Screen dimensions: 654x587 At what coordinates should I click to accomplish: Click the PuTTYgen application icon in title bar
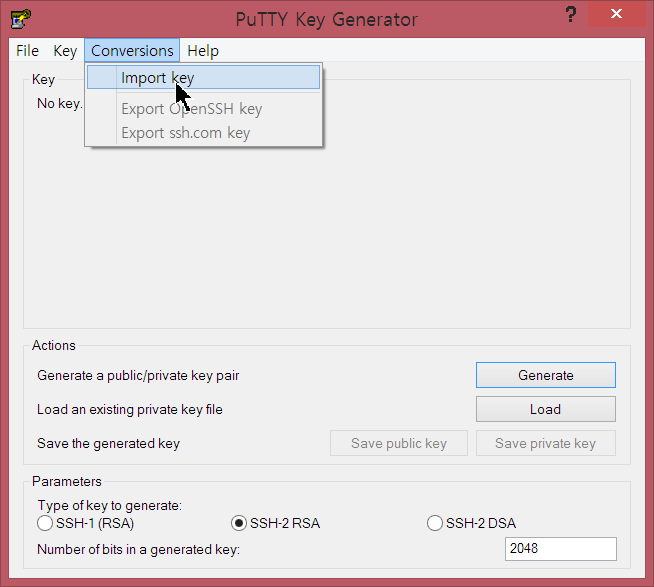[x=21, y=19]
